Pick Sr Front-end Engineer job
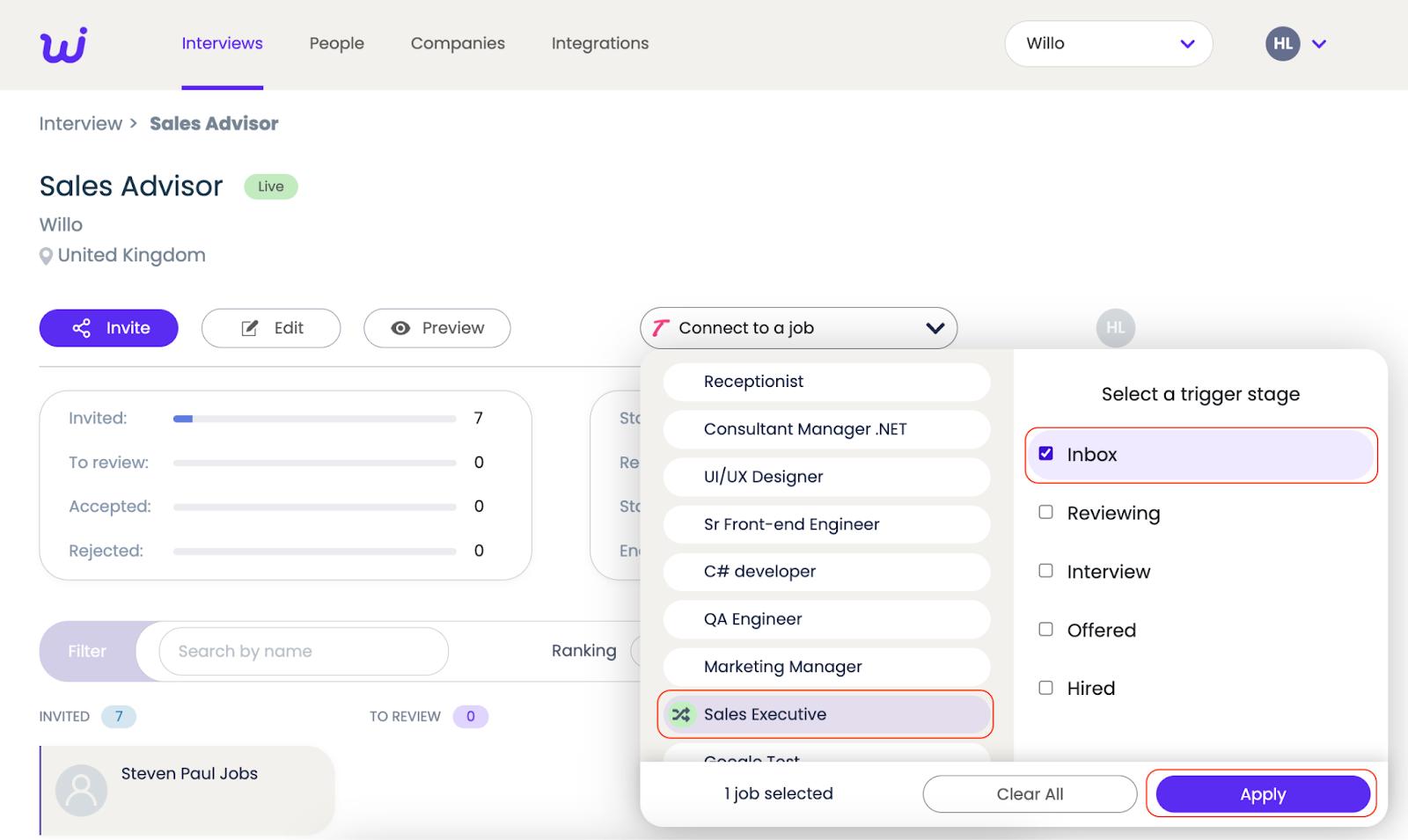Screen dimensions: 1408x840 826,524
